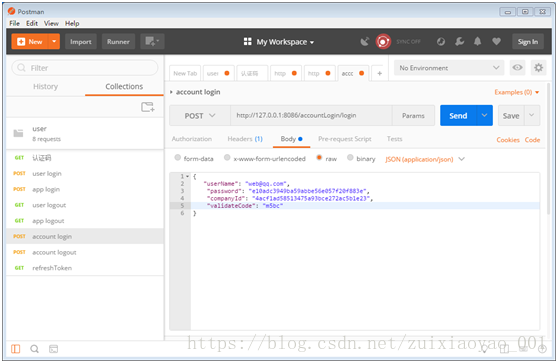Image resolution: width=558 pixels, height=363 pixels.
Task: Switch to the 认证码 request tab
Action: [x=252, y=73]
